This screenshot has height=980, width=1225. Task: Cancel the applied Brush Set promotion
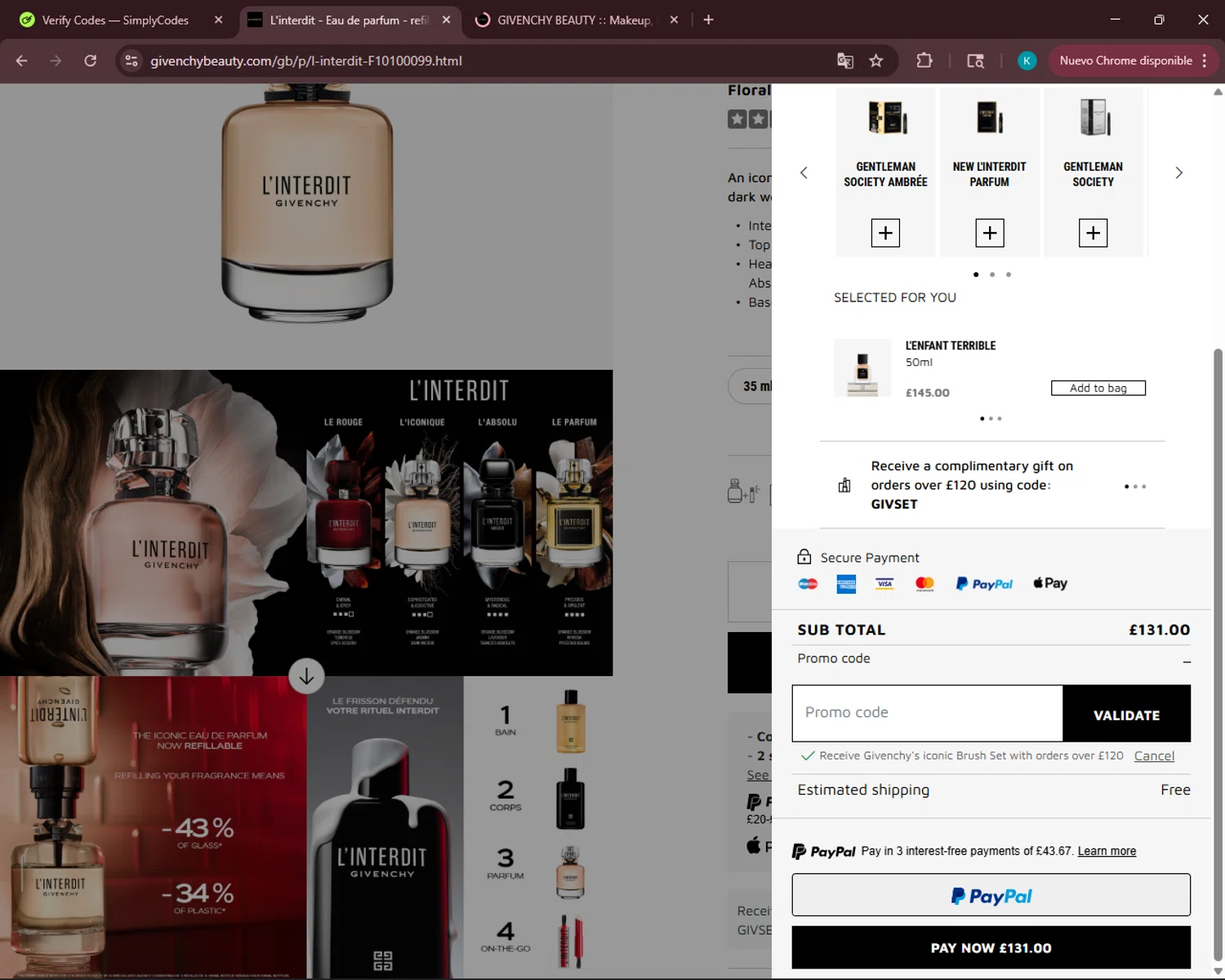1154,756
